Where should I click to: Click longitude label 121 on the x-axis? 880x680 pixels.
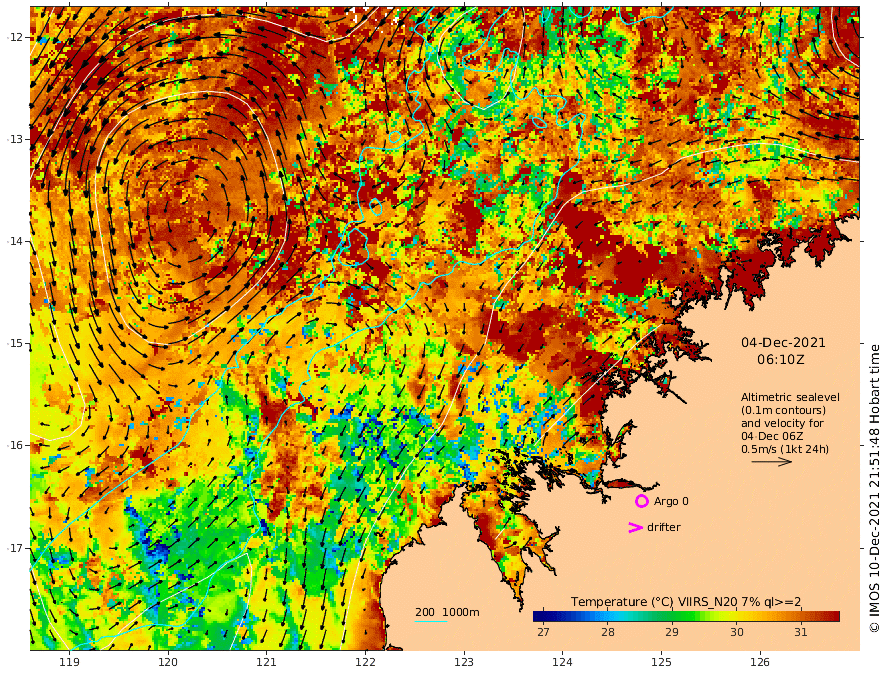267,662
